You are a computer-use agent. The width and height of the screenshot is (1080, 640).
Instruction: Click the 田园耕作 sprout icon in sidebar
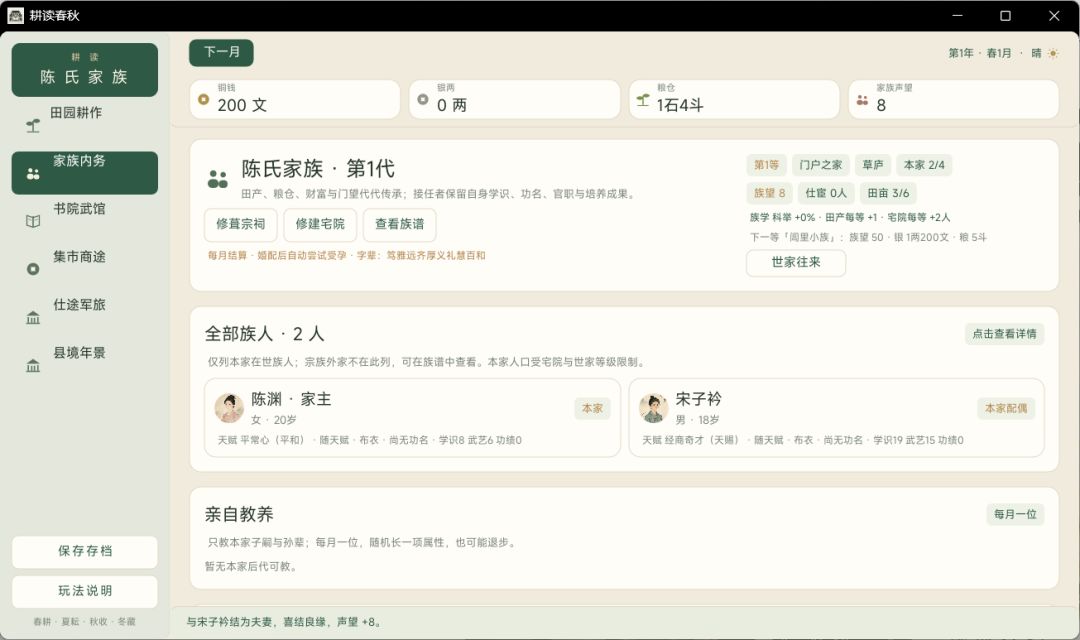[x=33, y=125]
